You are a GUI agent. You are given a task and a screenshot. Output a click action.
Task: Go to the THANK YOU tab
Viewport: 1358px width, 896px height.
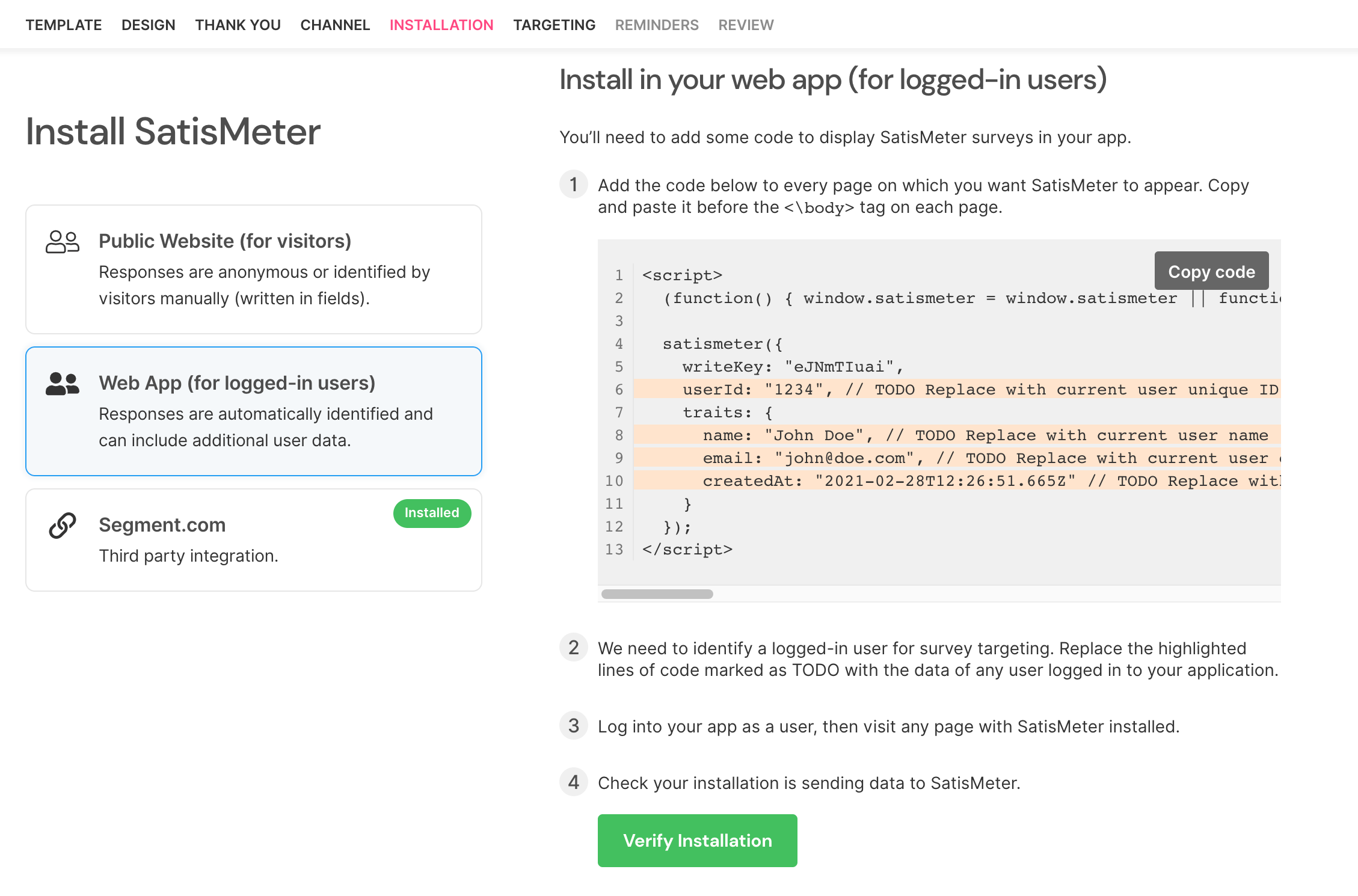coord(238,25)
